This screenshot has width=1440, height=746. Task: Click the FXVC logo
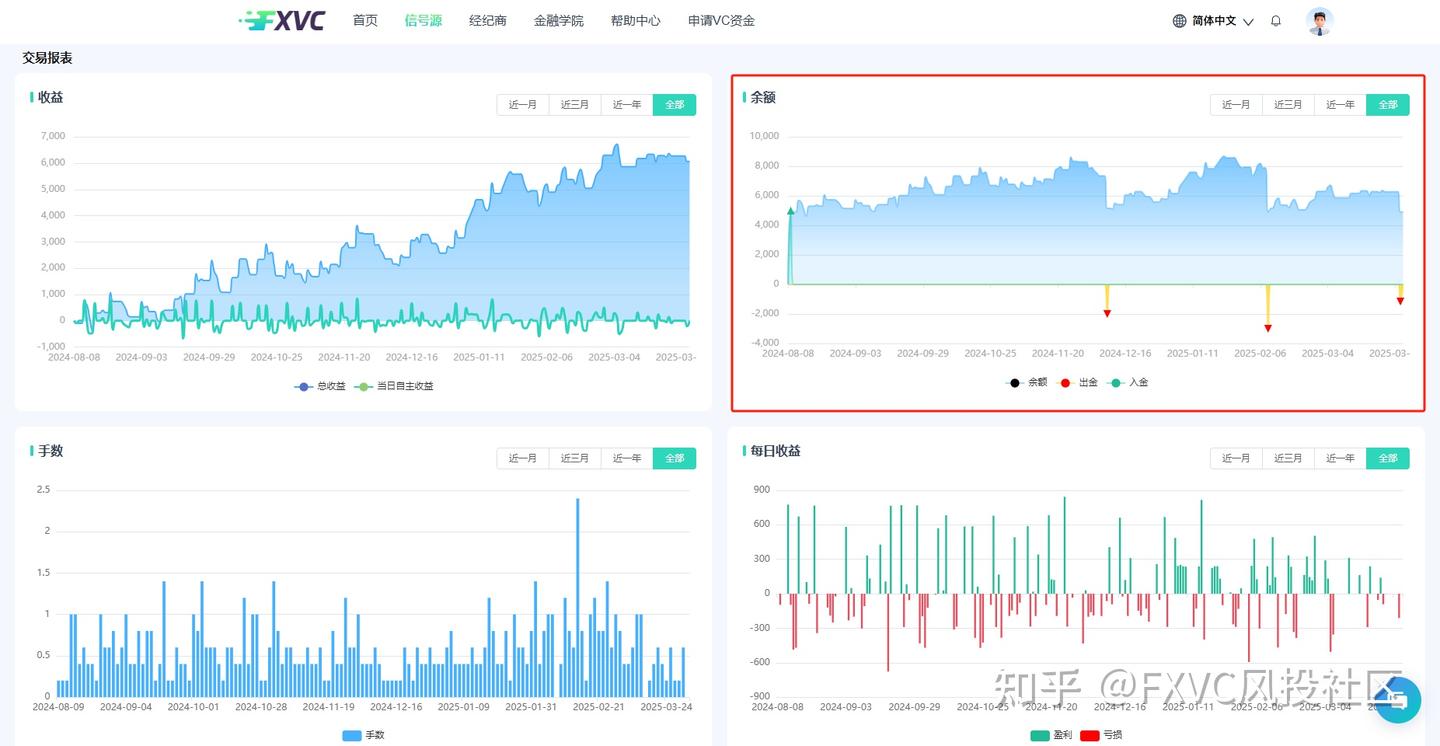(282, 20)
